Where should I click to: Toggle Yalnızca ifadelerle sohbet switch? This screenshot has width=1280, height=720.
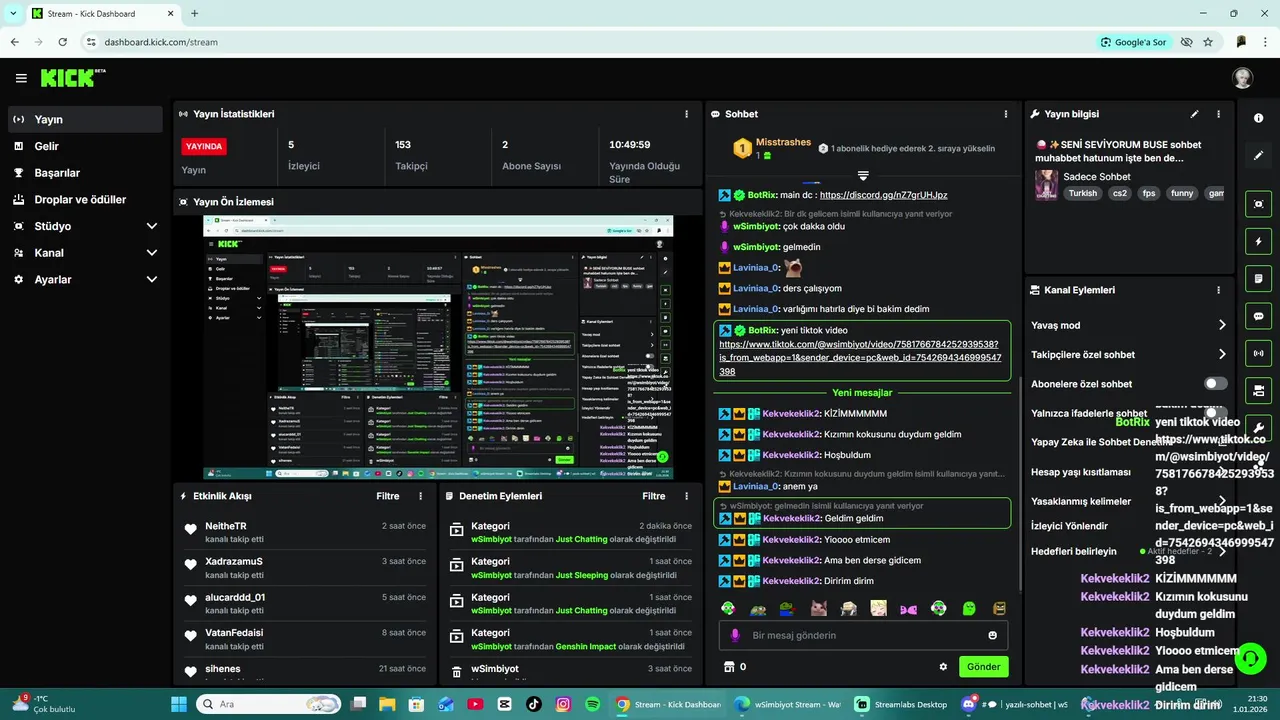1215,413
